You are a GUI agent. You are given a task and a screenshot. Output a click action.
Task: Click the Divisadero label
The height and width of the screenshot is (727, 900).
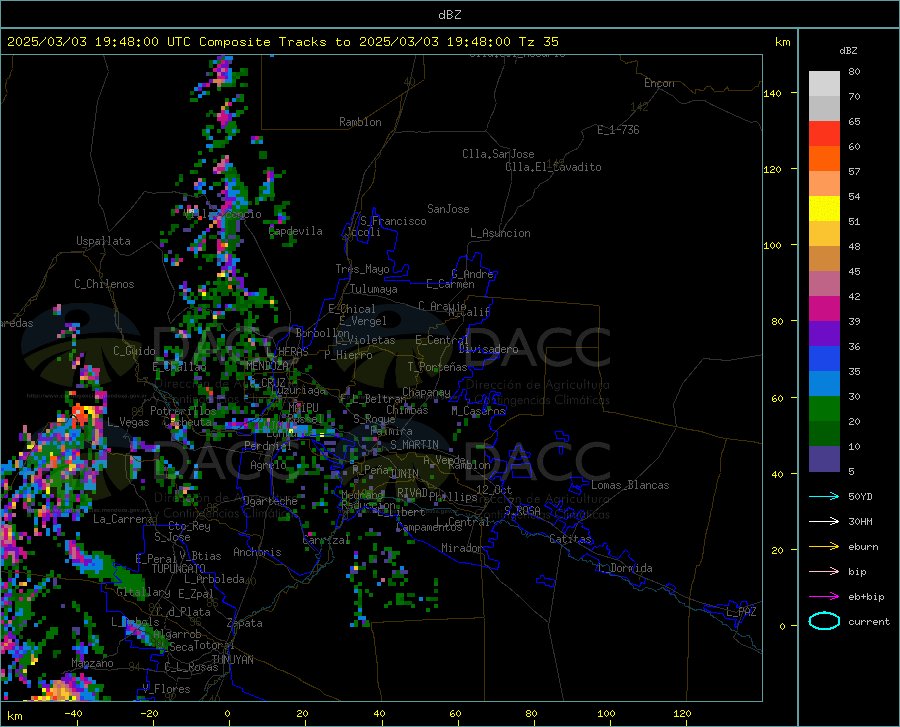[x=488, y=349]
